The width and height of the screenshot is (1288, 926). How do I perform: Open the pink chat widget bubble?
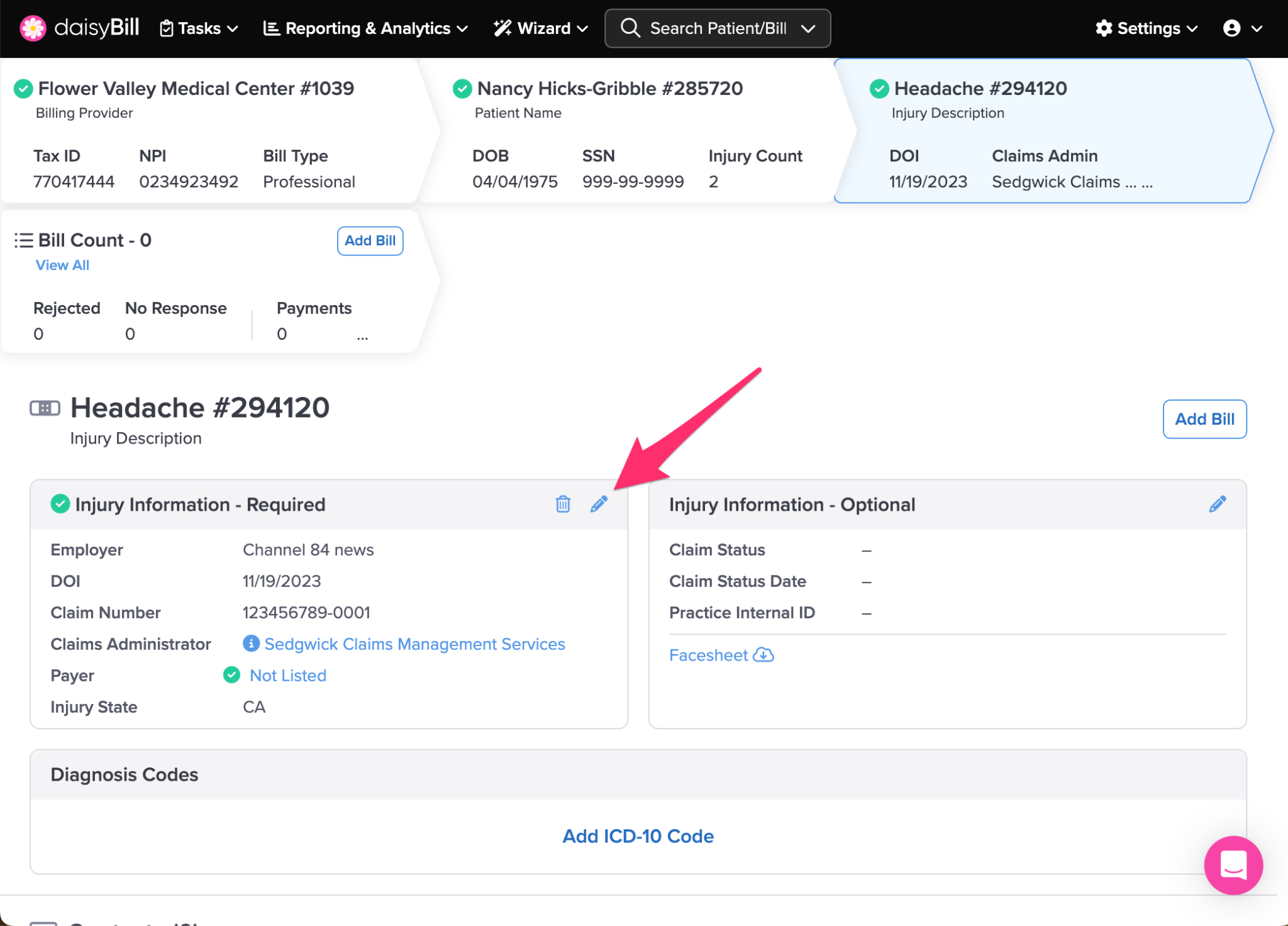click(x=1233, y=865)
